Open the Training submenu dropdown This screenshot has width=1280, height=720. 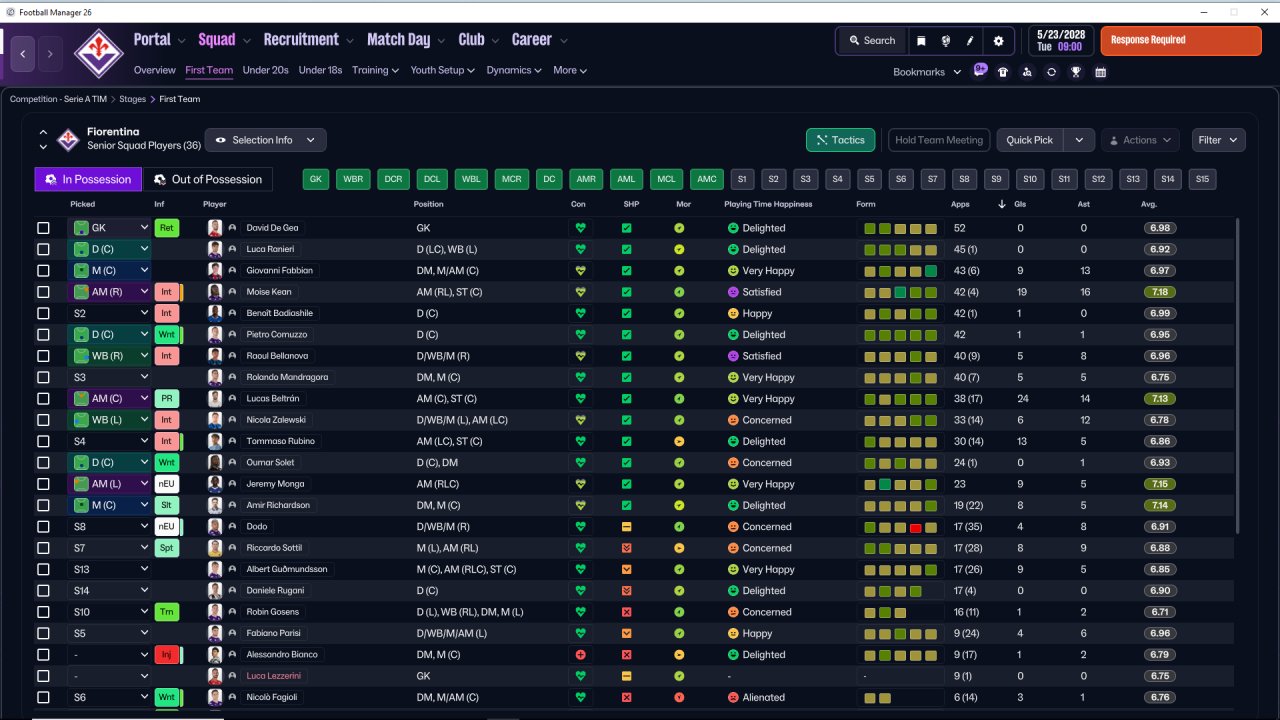(376, 71)
